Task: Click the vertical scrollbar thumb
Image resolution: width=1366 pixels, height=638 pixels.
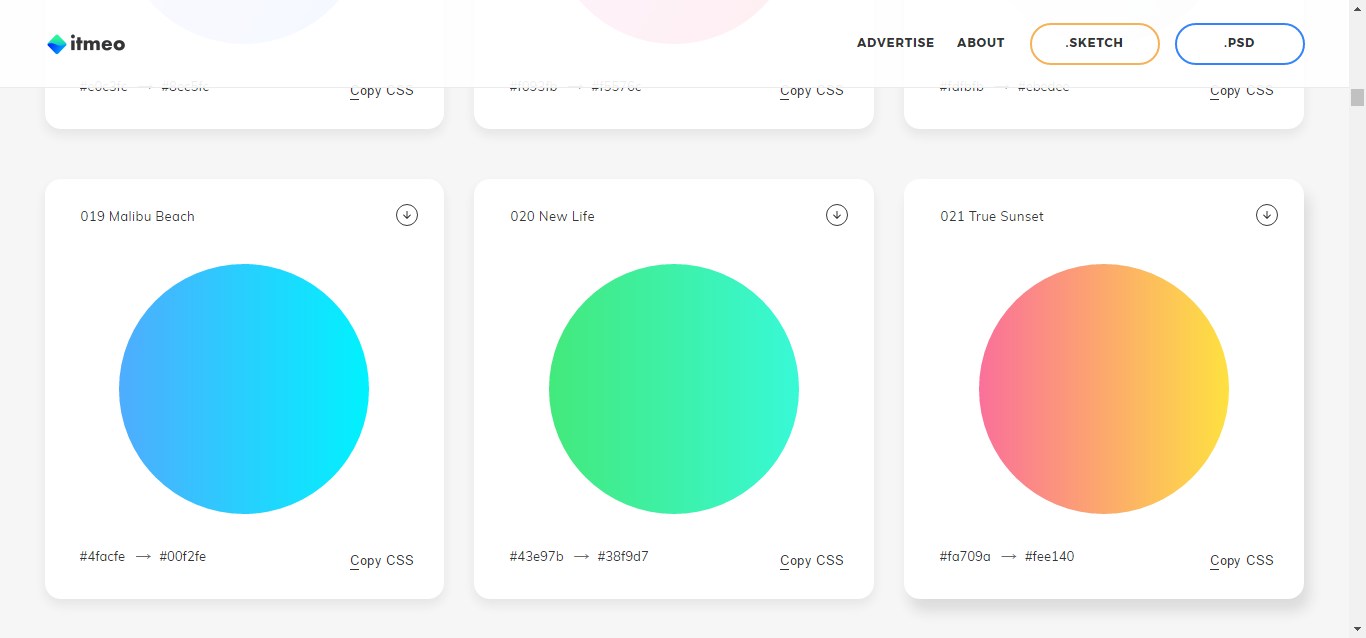Action: click(1357, 96)
